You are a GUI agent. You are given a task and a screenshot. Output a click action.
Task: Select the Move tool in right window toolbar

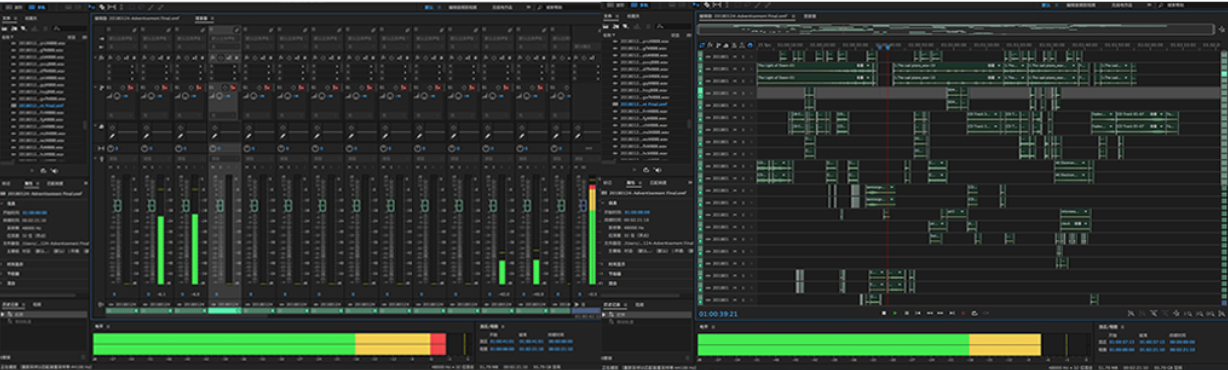[696, 6]
